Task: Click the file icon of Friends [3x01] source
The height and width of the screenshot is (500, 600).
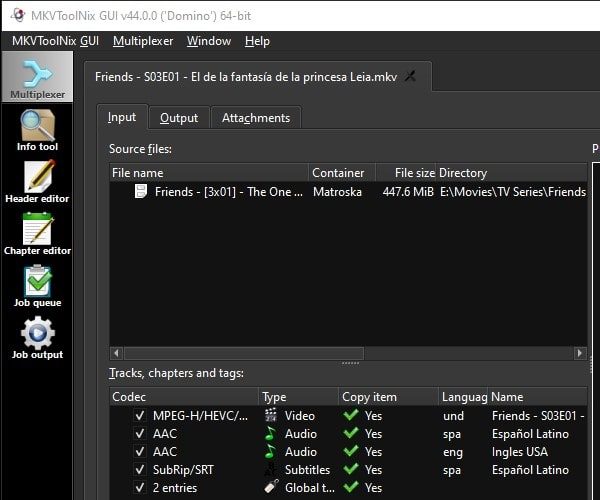Action: pos(140,191)
